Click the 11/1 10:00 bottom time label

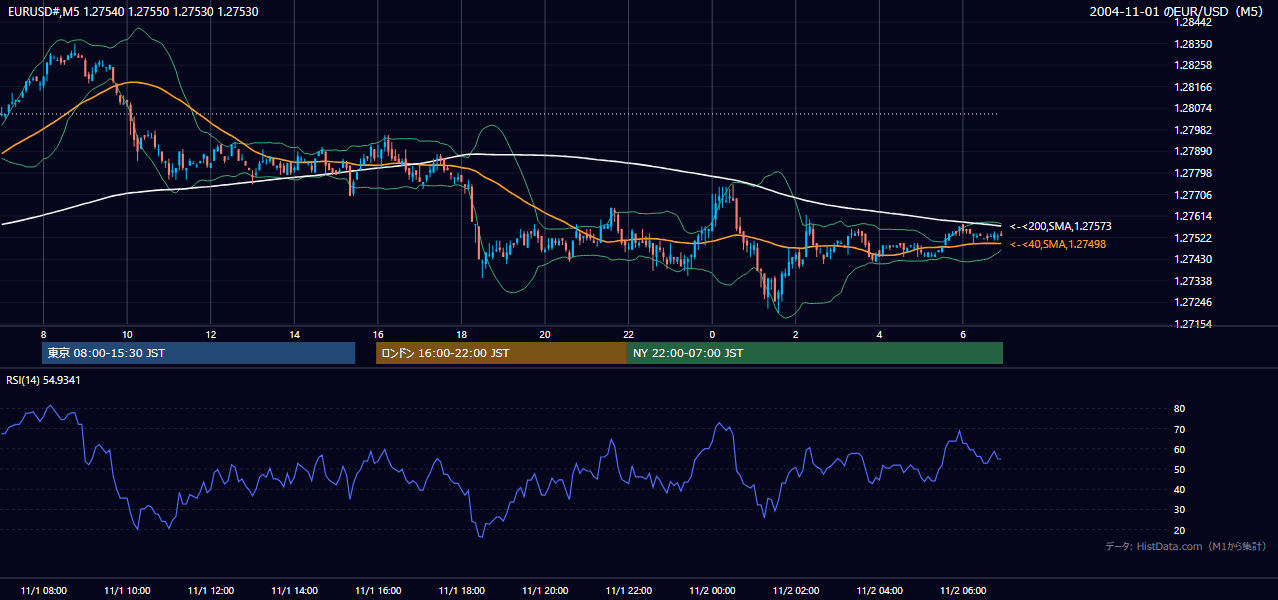127,591
